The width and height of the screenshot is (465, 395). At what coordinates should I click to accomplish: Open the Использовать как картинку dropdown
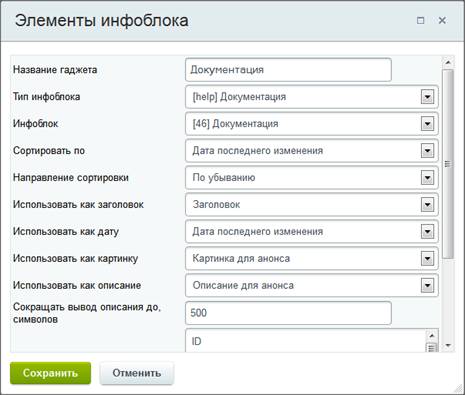(312, 259)
